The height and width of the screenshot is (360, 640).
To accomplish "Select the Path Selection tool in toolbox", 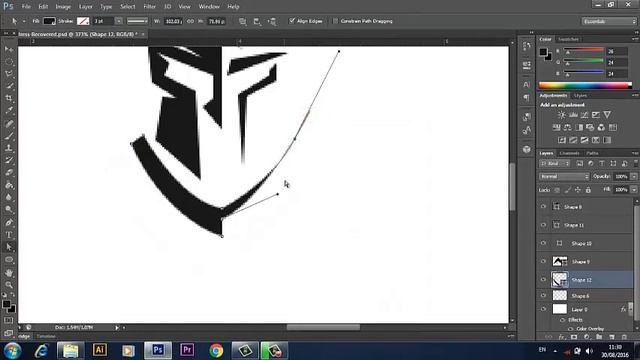I will pyautogui.click(x=9, y=247).
